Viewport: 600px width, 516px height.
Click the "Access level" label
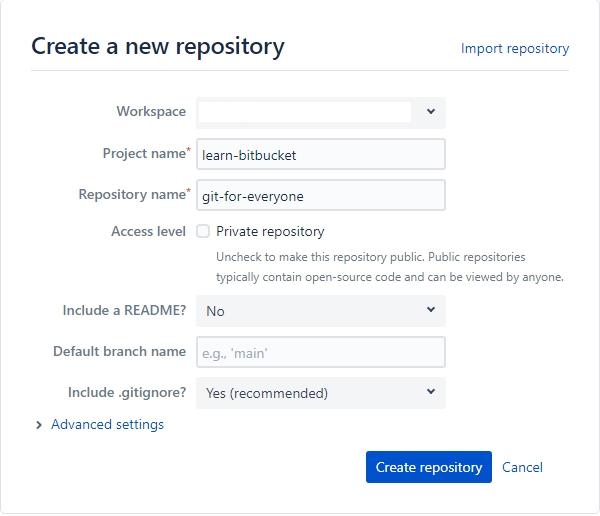148,232
